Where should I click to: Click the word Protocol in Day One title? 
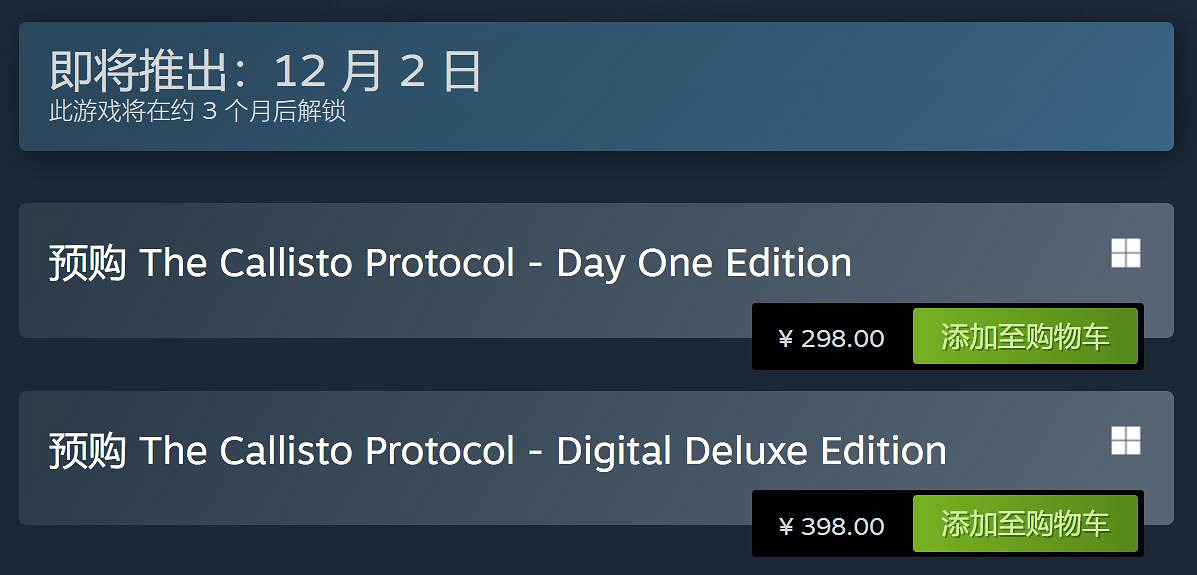(x=440, y=263)
